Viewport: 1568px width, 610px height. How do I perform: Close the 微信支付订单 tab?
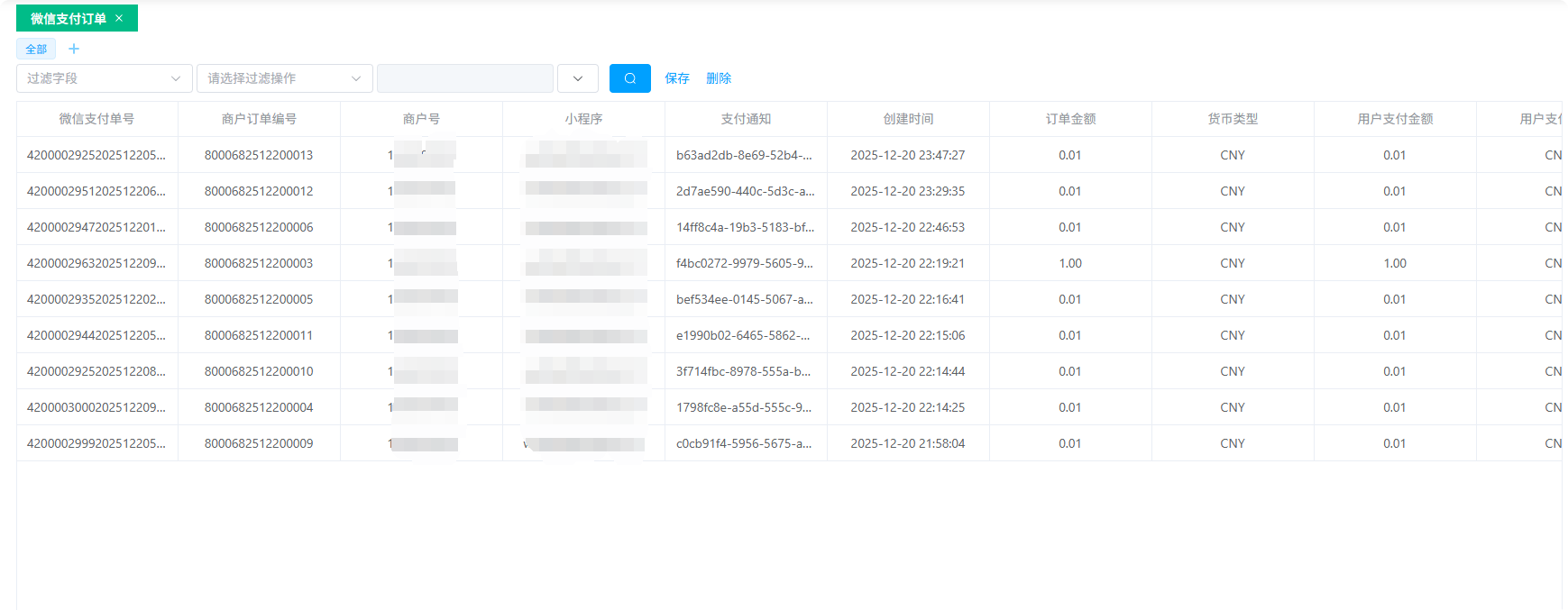click(x=119, y=18)
